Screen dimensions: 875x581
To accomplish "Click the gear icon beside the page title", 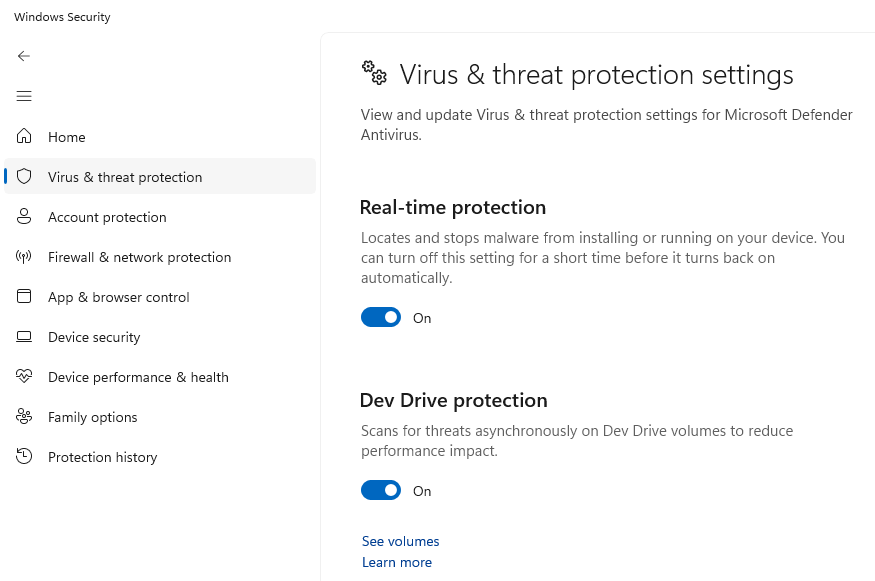I will coord(373,73).
